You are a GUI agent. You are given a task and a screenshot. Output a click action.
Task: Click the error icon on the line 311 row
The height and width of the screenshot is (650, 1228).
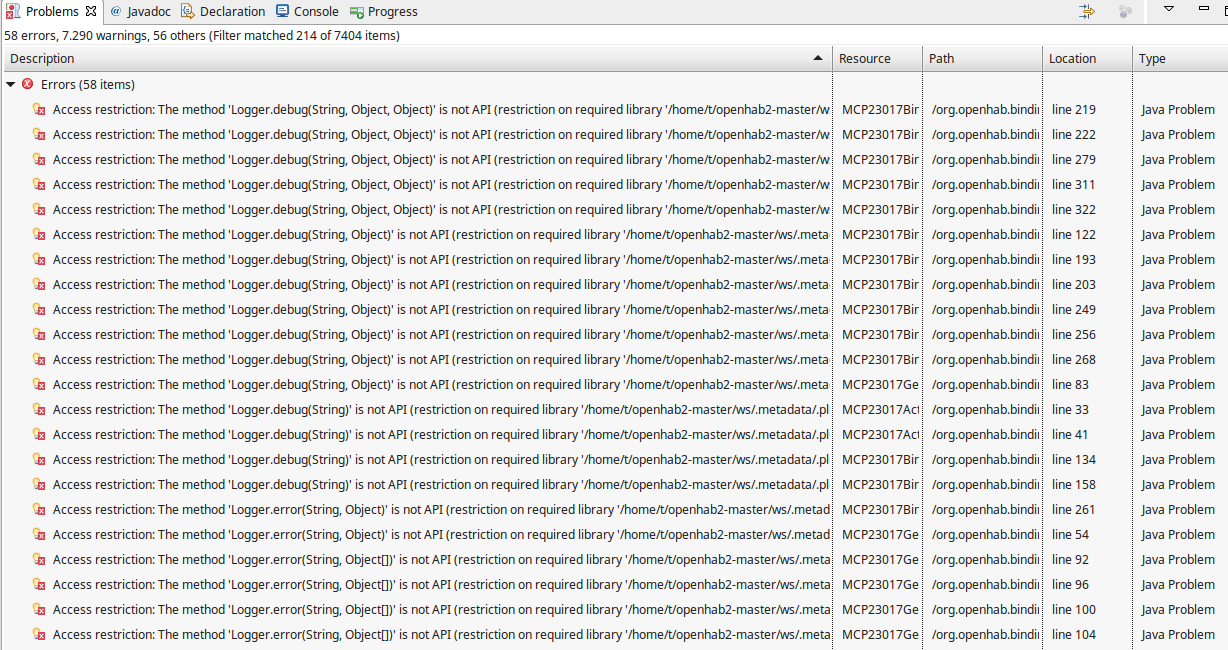pos(39,184)
